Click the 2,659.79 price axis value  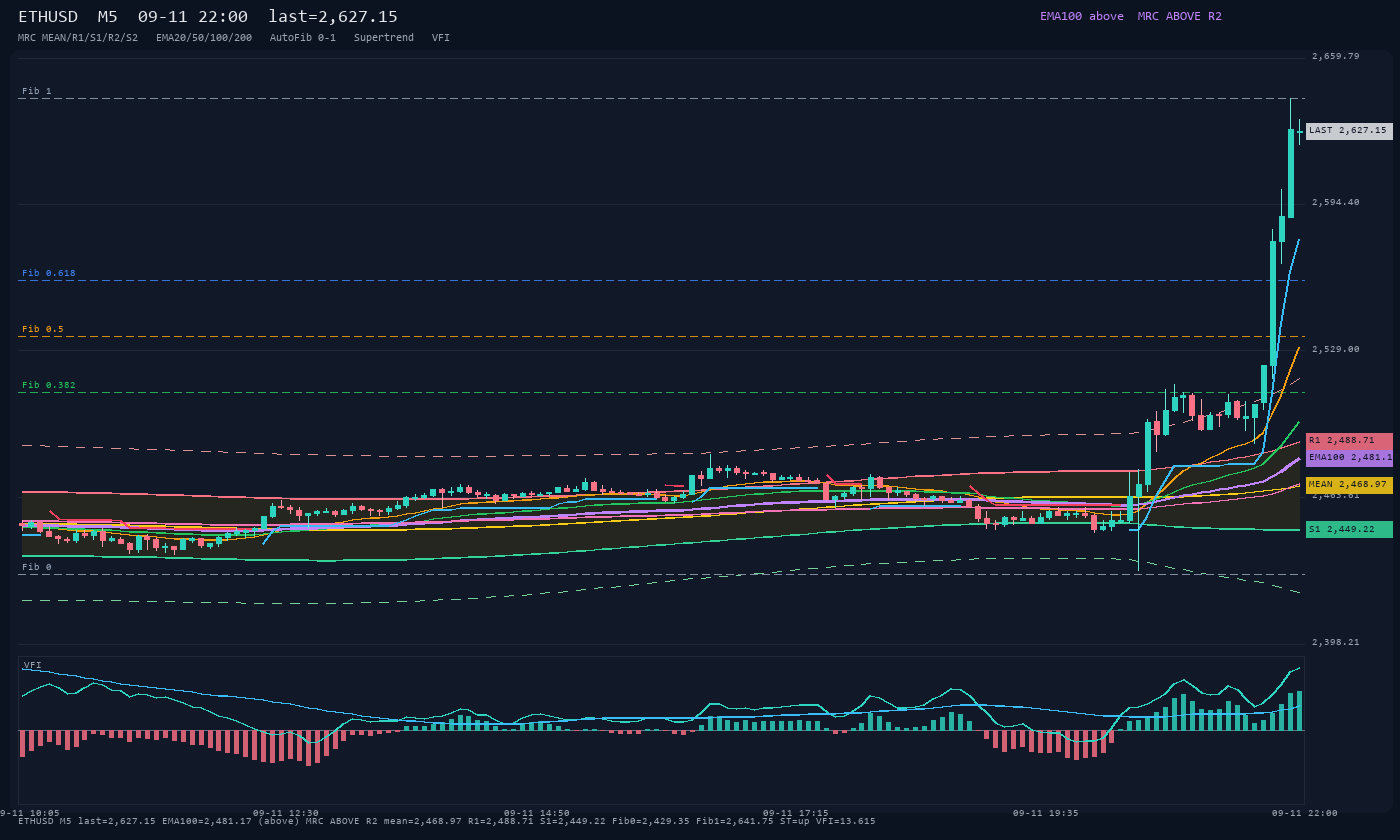1336,56
